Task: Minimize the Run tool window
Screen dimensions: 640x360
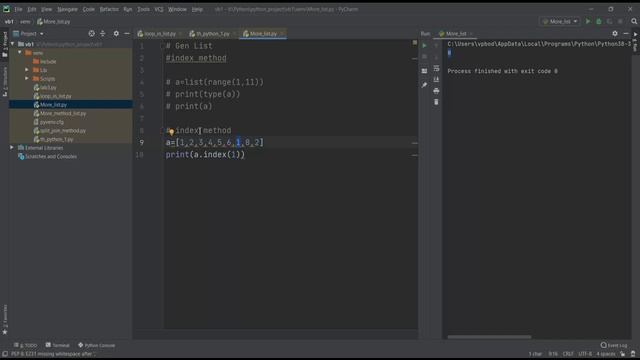Action: [x=626, y=33]
